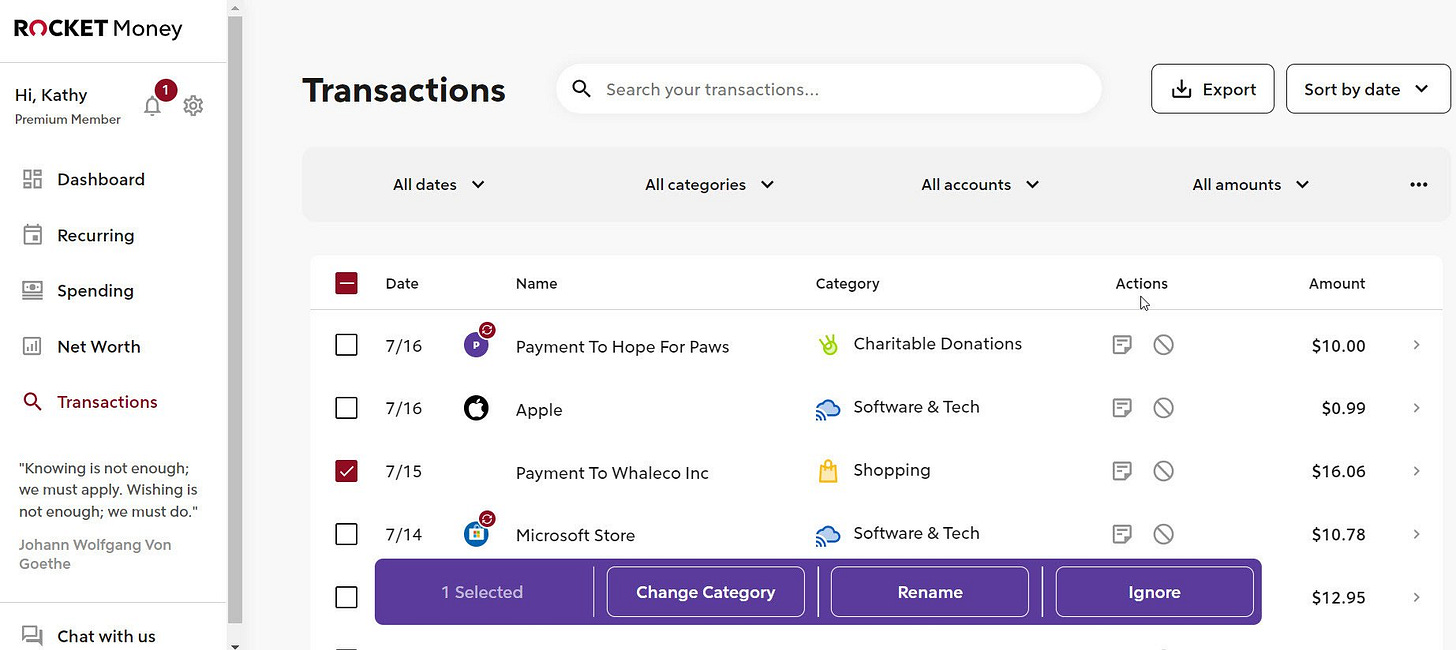Add a note to Whaleco Inc transaction
Image resolution: width=1456 pixels, height=650 pixels.
tap(1122, 471)
